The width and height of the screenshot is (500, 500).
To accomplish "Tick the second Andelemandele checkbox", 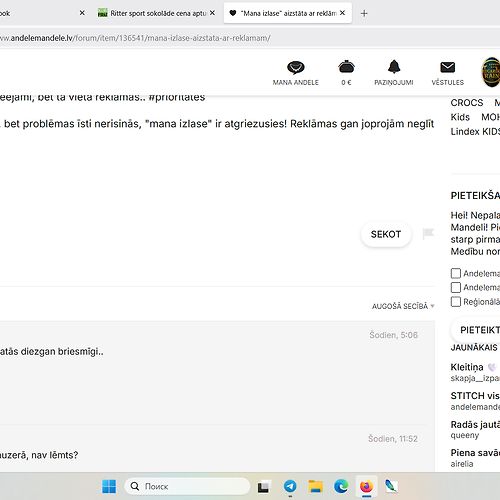I will click(x=456, y=287).
